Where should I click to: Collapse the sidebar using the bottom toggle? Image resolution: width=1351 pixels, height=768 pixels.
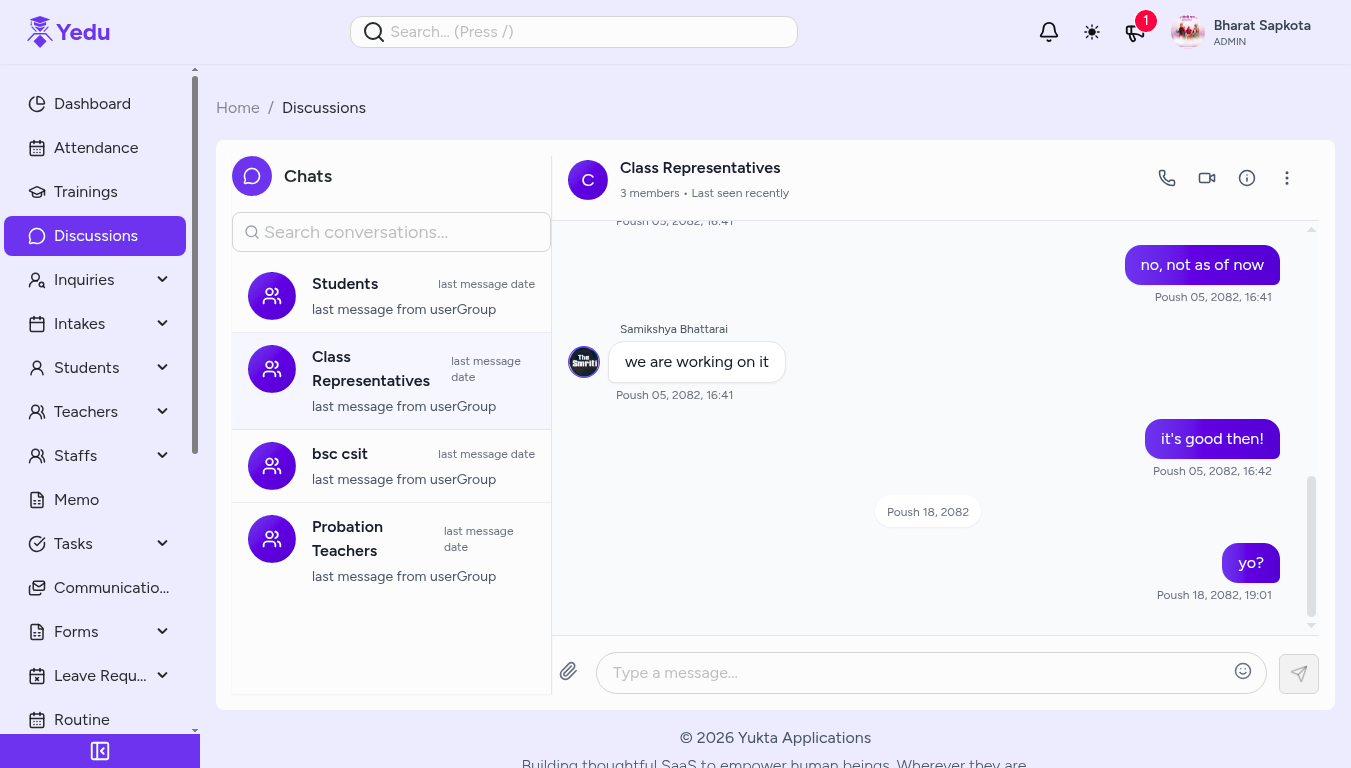(100, 750)
